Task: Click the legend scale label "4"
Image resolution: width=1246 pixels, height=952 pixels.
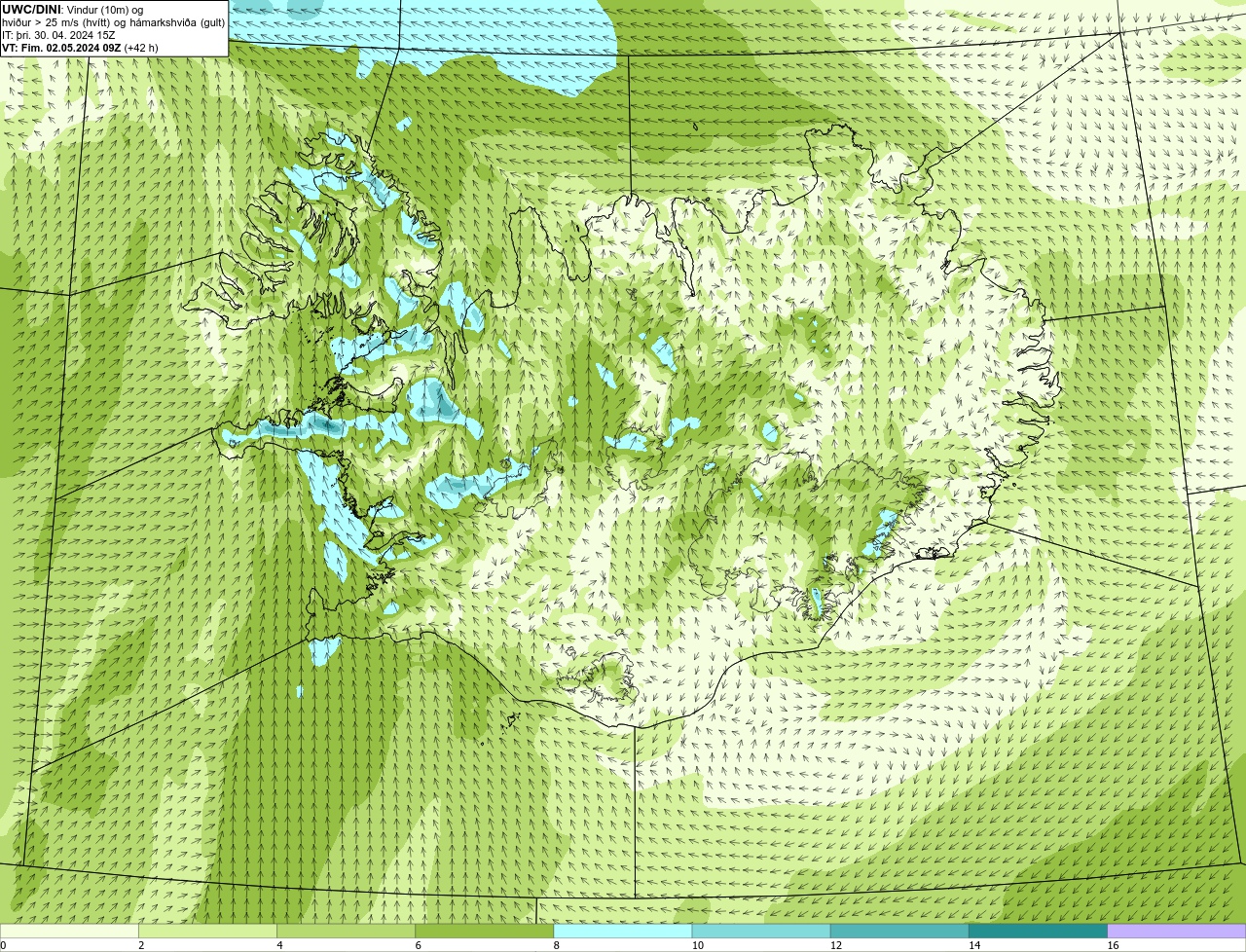Action: [x=279, y=945]
